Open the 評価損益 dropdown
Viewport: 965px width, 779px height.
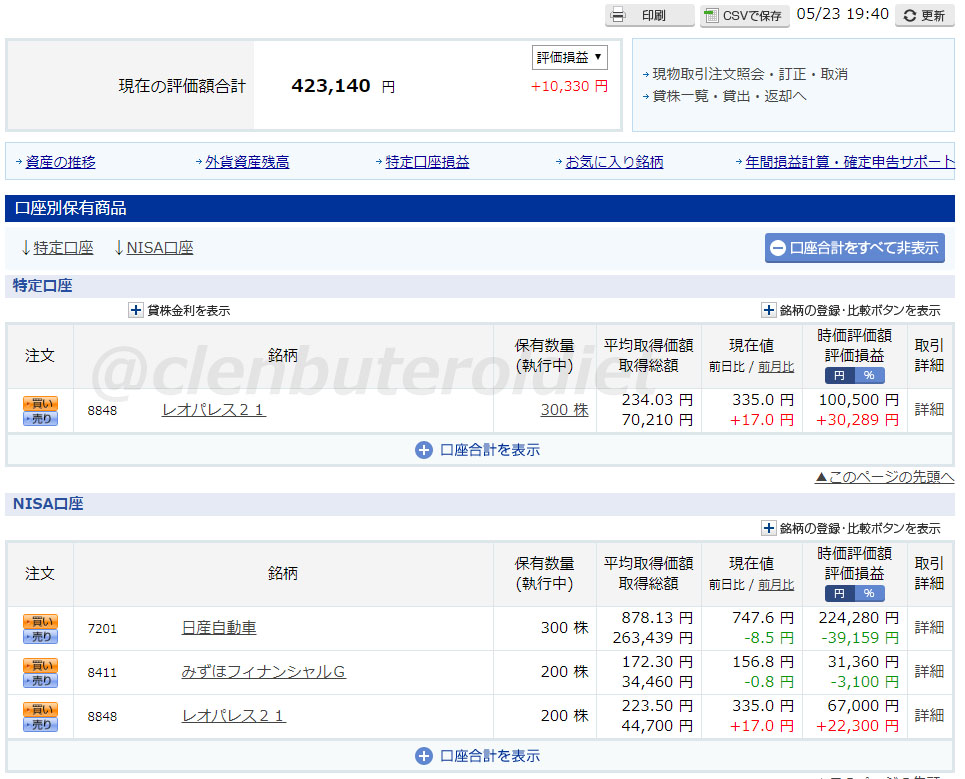[569, 57]
